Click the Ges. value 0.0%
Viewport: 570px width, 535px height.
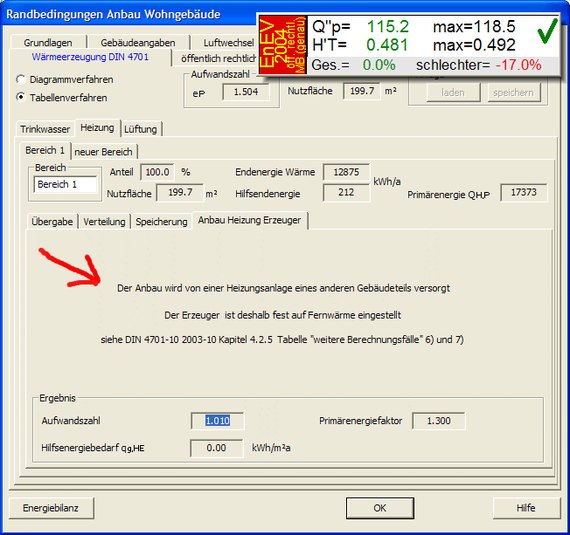[379, 65]
